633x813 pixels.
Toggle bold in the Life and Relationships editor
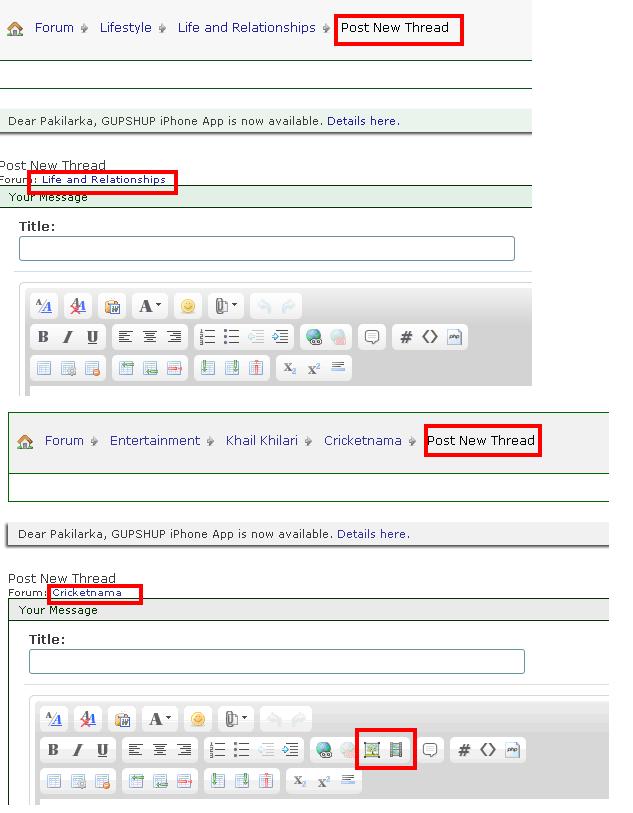tap(43, 337)
